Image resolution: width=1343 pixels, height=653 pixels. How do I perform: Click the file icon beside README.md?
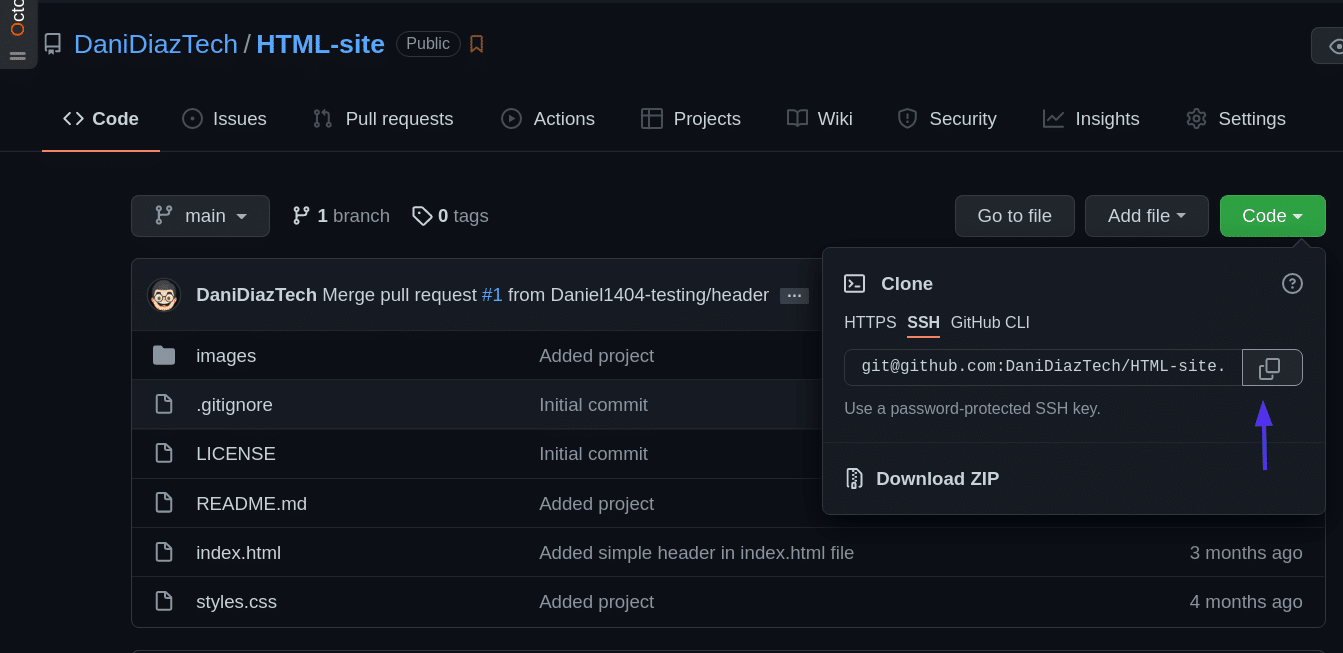click(x=163, y=503)
